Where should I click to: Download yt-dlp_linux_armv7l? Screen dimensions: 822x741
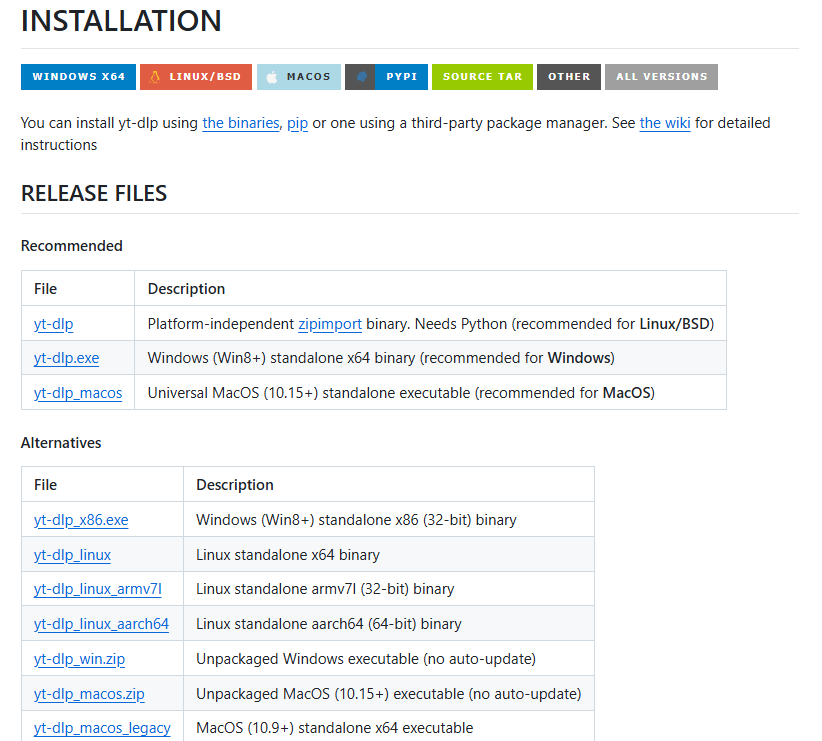tap(98, 589)
